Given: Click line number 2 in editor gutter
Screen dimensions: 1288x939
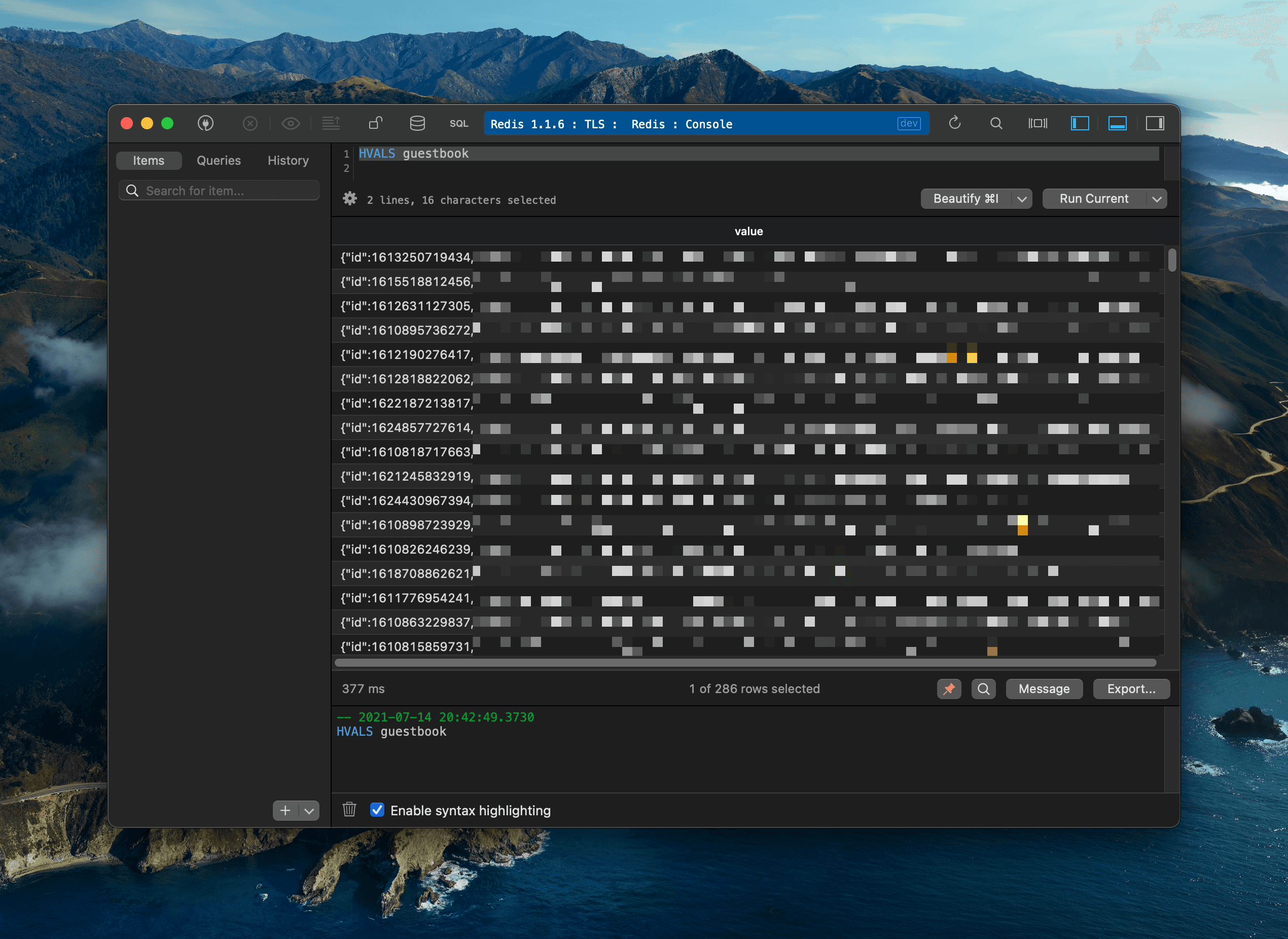Looking at the screenshot, I should pos(346,168).
